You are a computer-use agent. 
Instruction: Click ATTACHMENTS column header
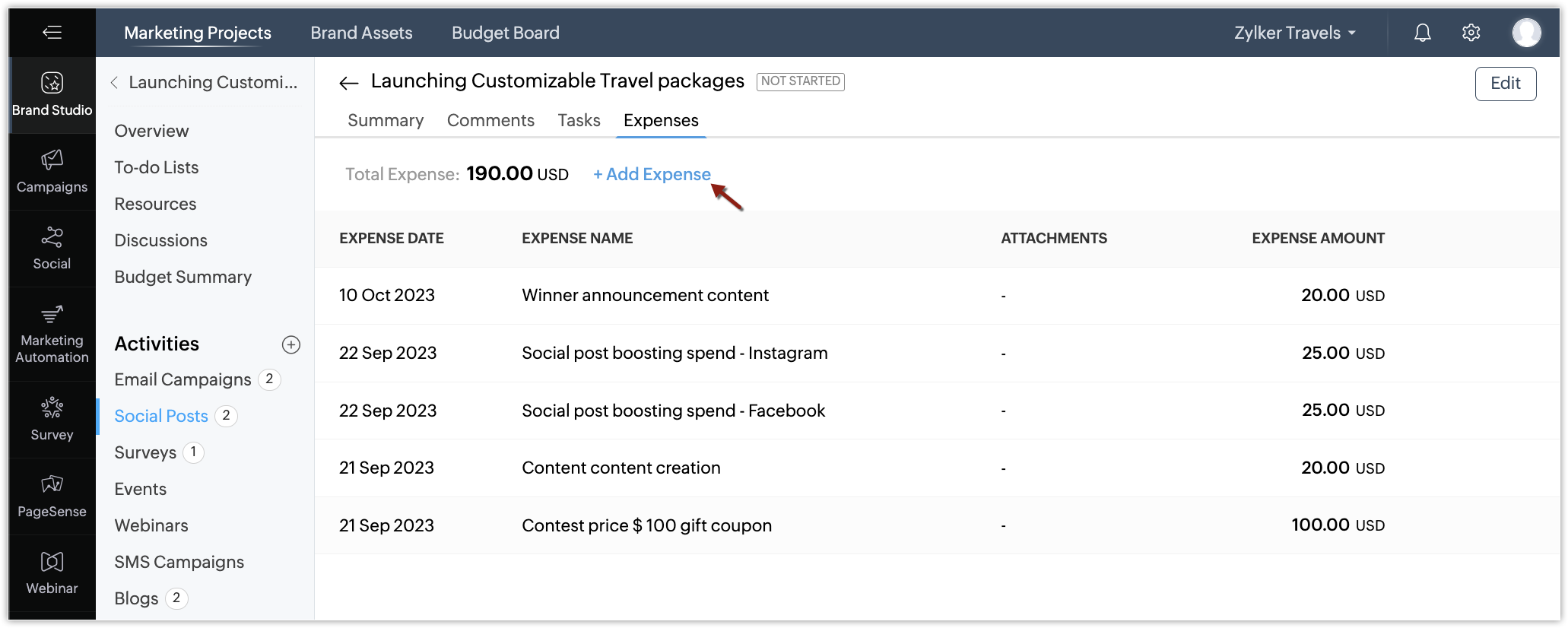point(1054,238)
